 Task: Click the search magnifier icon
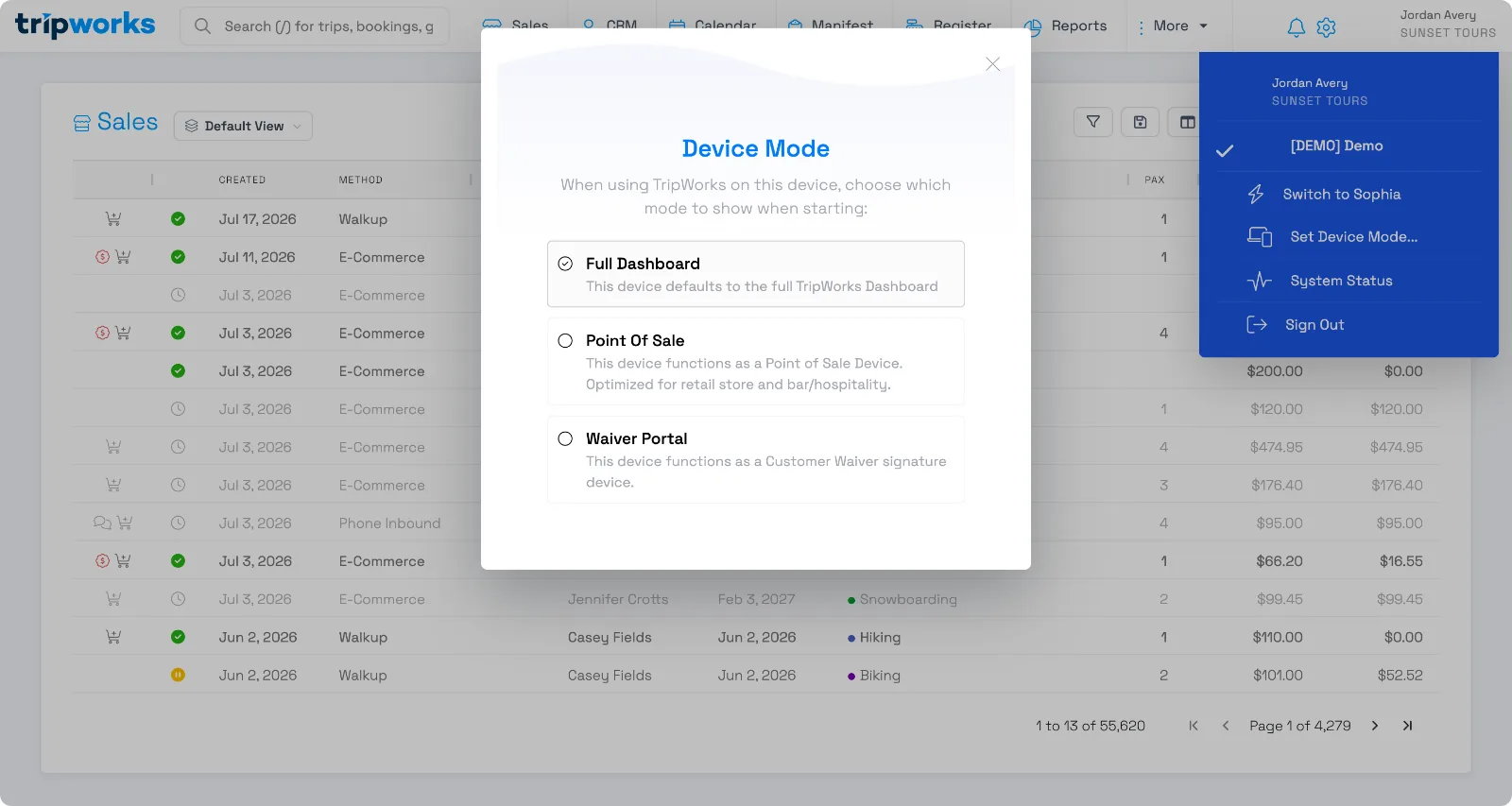point(202,26)
